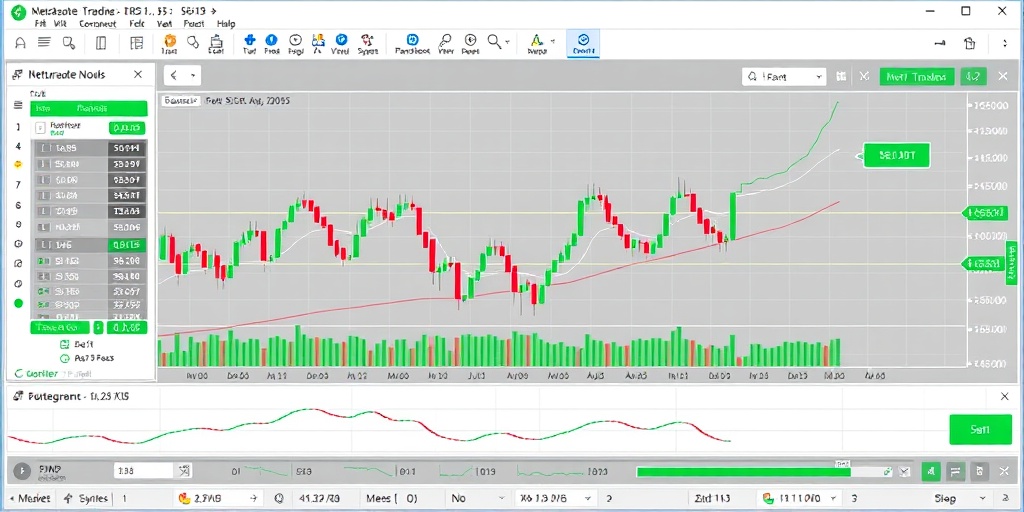
Task: Toggle checkbox in first gray watchlist row
Action: click(42, 148)
